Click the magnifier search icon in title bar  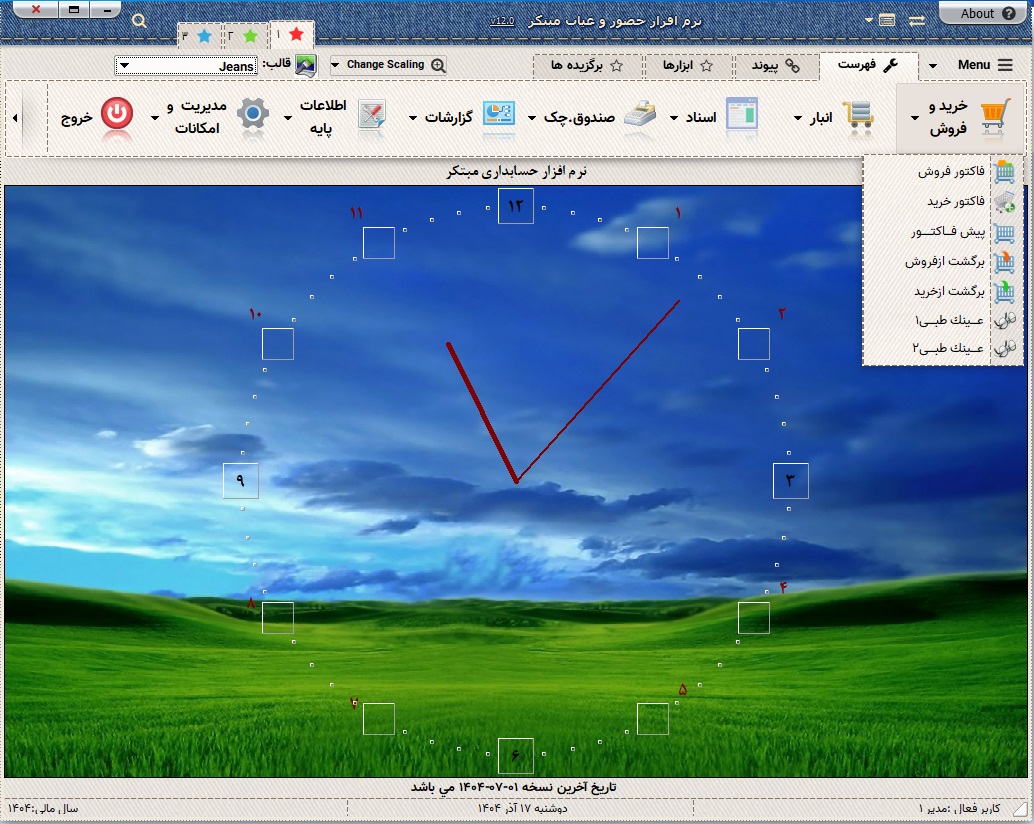(139, 21)
